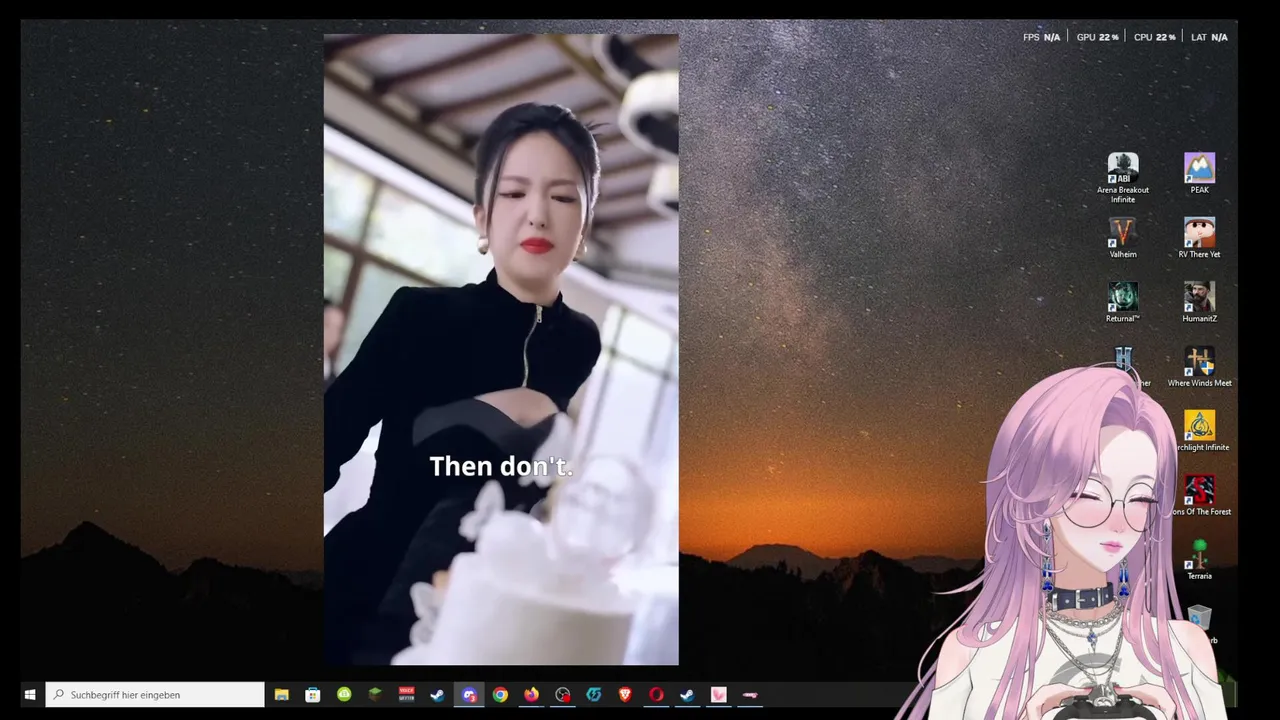Viewport: 1280px width, 720px height.
Task: Open the Voice Meeter taskbar icon
Action: [x=406, y=695]
